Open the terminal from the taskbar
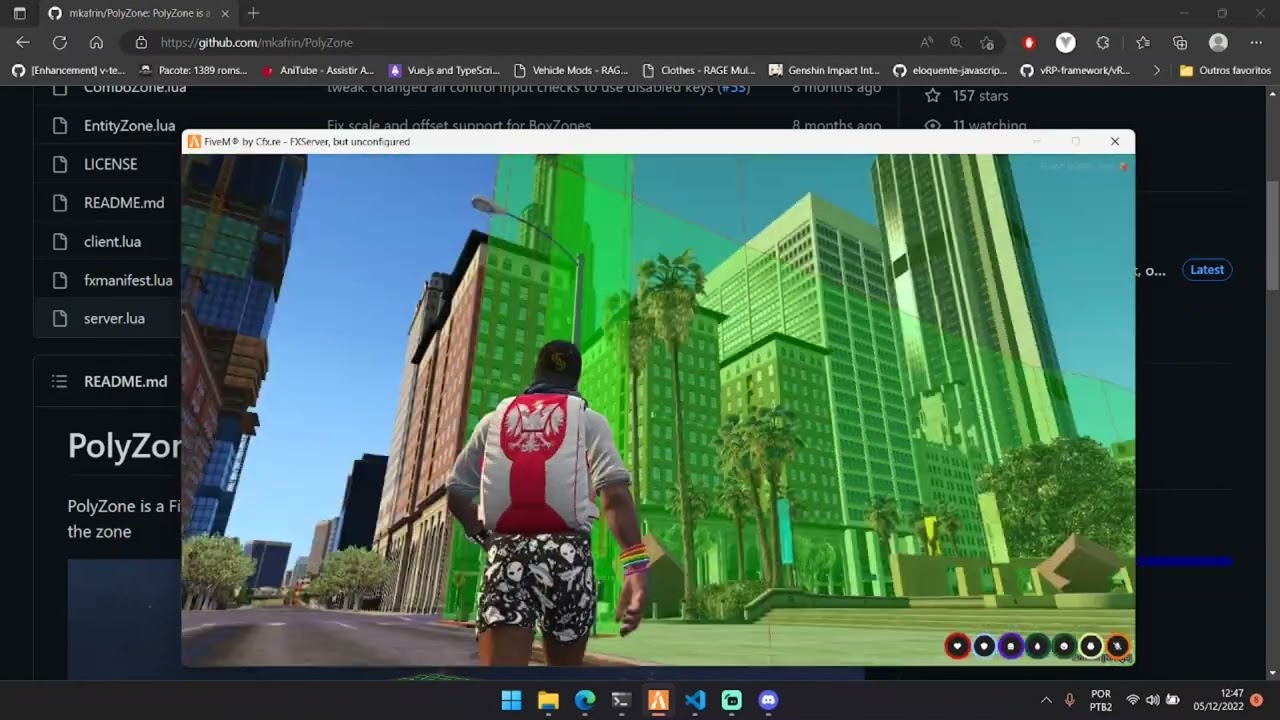This screenshot has width=1280, height=720. (621, 700)
